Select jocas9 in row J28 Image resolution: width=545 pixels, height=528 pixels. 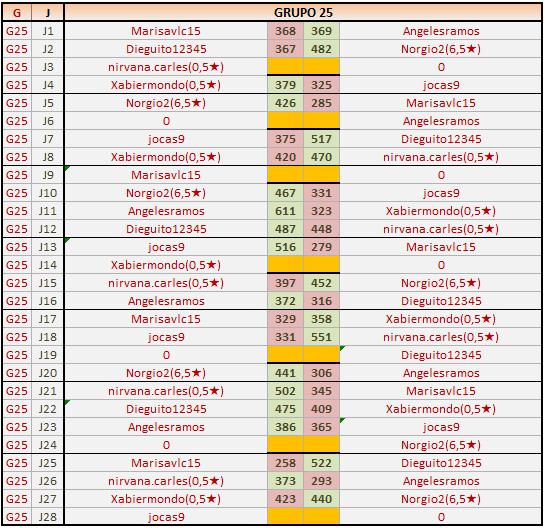point(166,517)
